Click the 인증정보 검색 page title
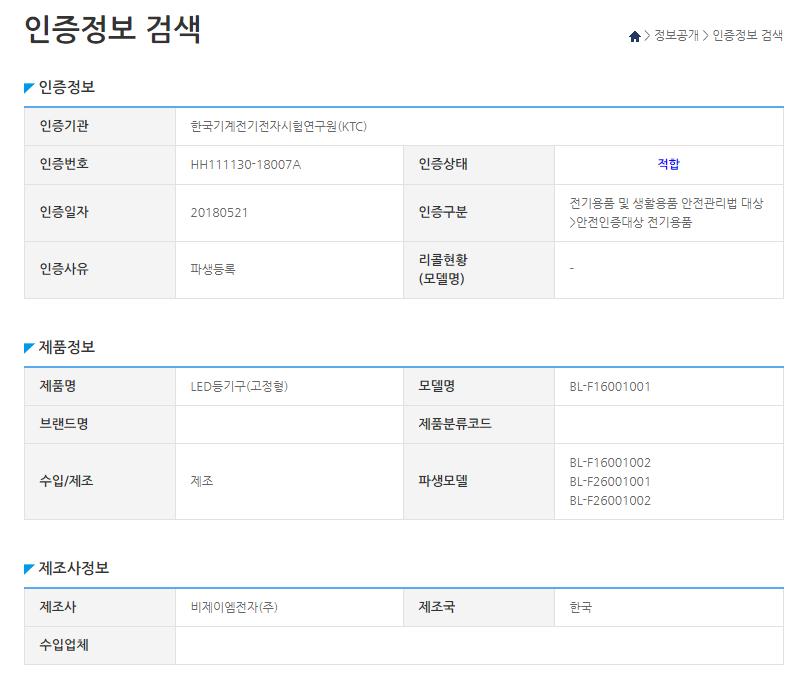The image size is (812, 686). [x=112, y=29]
